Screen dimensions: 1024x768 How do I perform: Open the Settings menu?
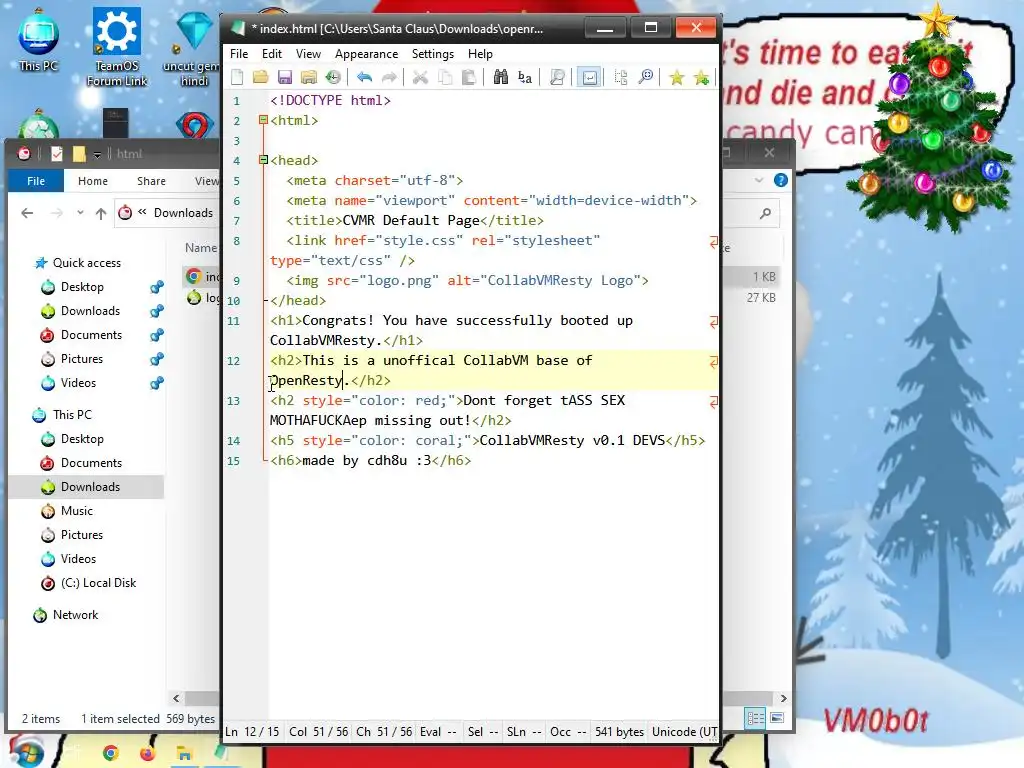point(432,54)
